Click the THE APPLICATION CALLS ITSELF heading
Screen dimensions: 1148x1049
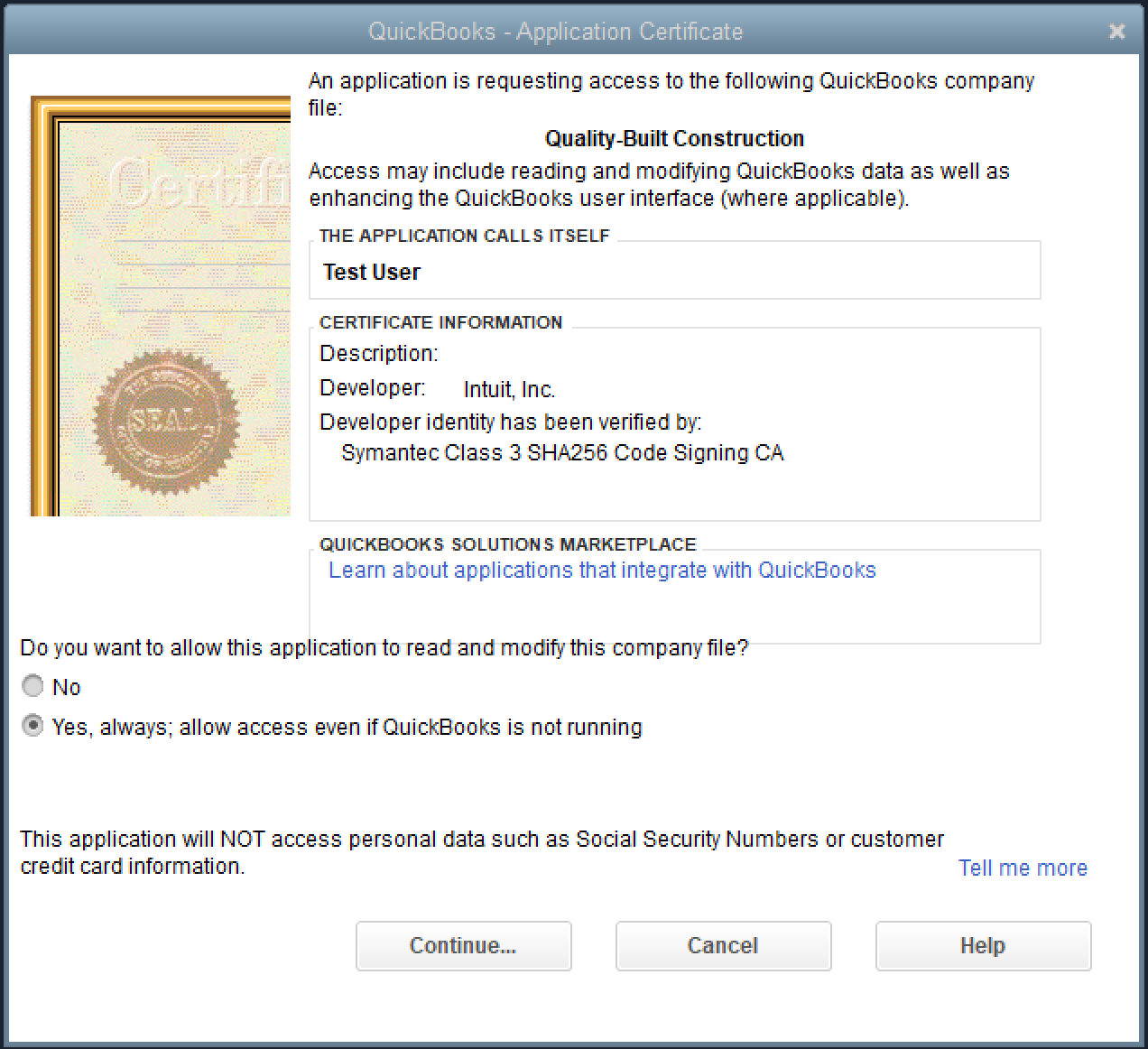point(464,236)
